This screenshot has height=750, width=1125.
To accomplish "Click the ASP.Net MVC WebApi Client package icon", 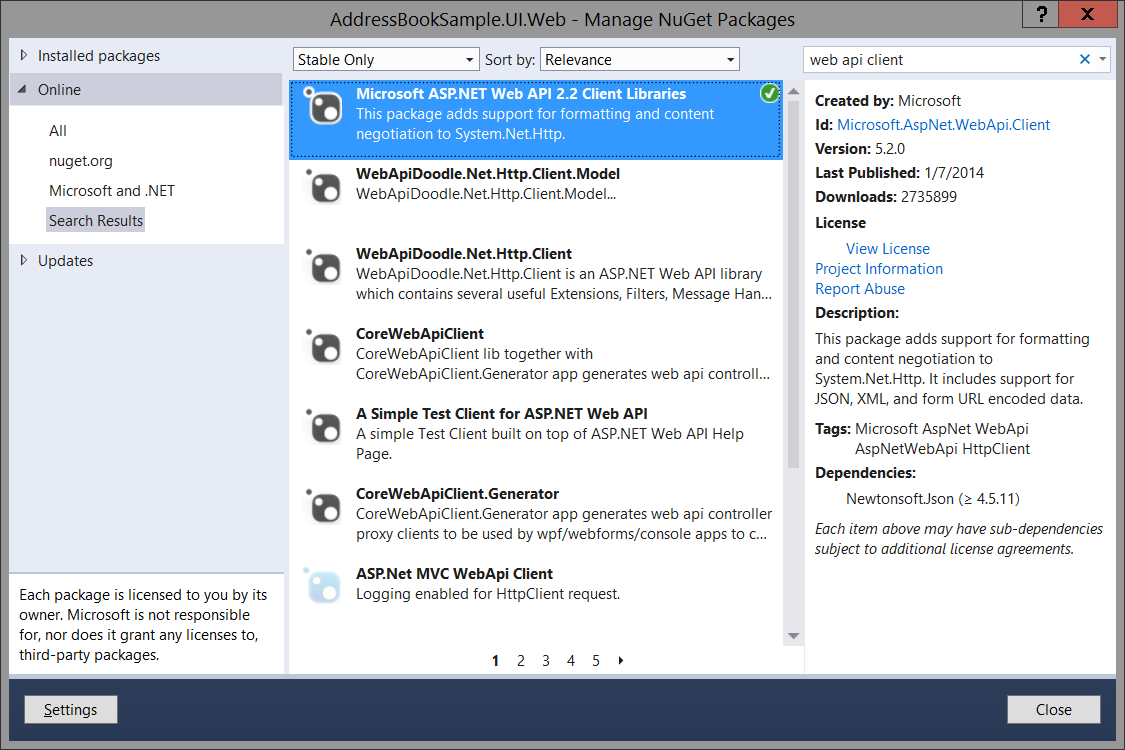I will coord(324,587).
